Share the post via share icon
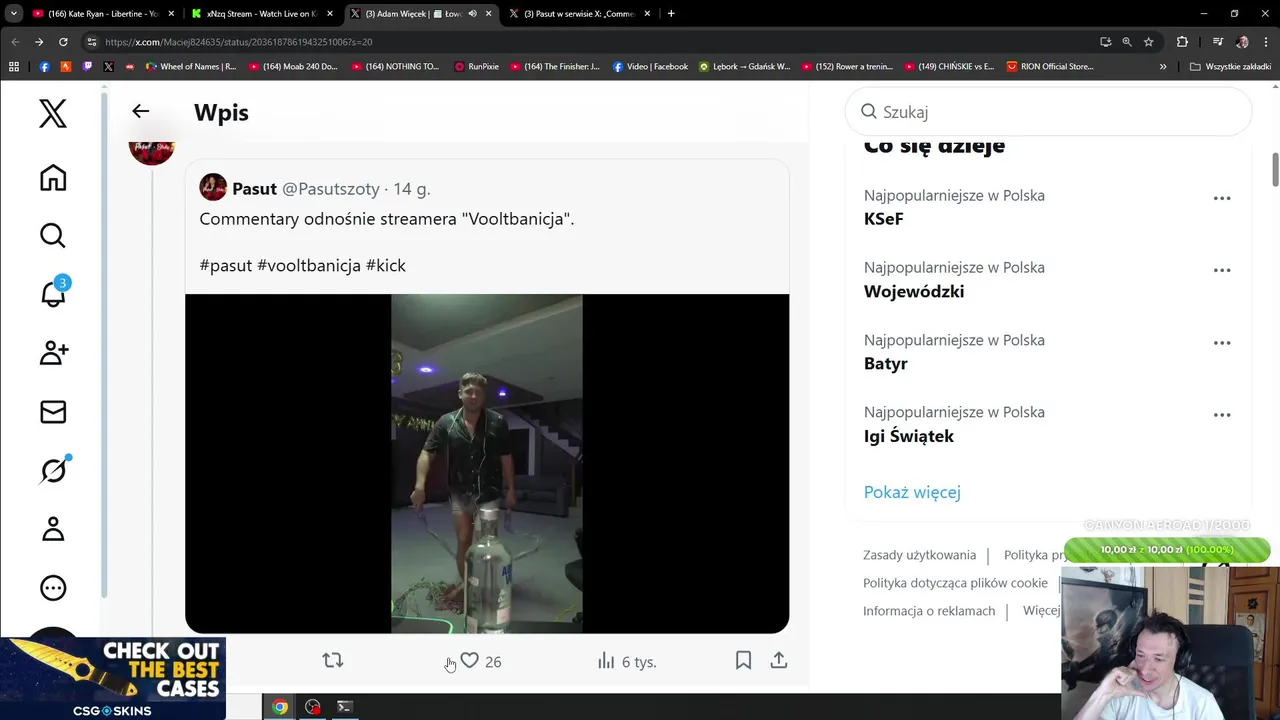1280x720 pixels. tap(779, 661)
